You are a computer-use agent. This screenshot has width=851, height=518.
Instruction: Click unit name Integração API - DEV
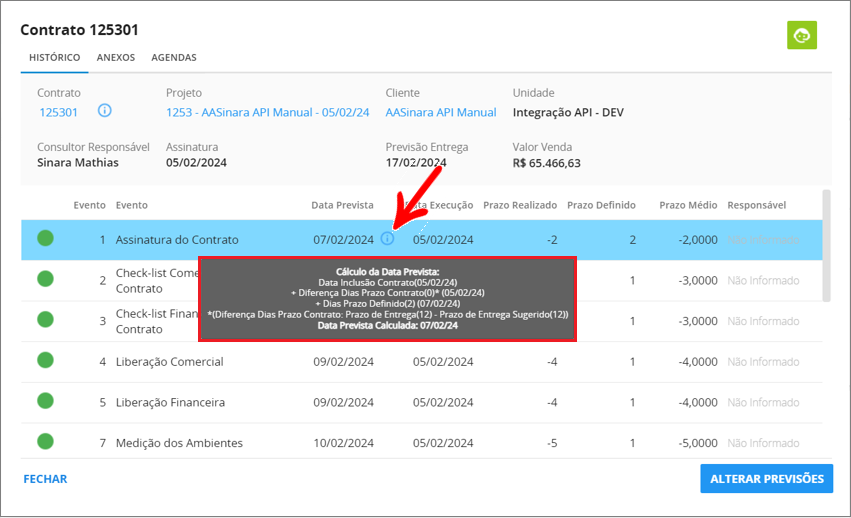pyautogui.click(x=568, y=113)
